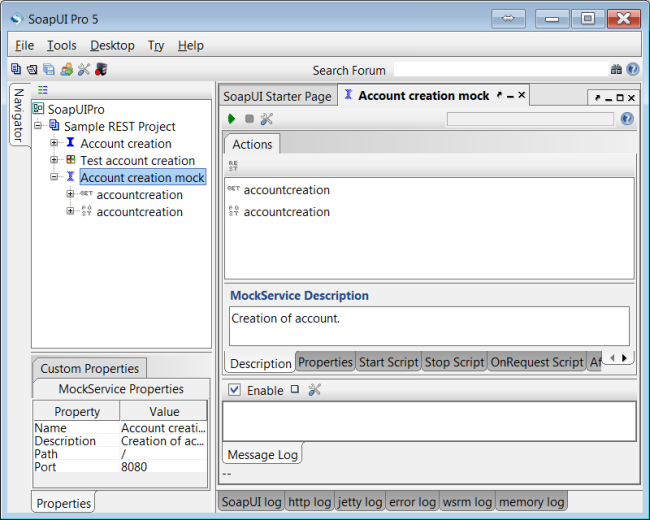Close the Account creation mock tab
650x520 pixels.
pos(521,95)
